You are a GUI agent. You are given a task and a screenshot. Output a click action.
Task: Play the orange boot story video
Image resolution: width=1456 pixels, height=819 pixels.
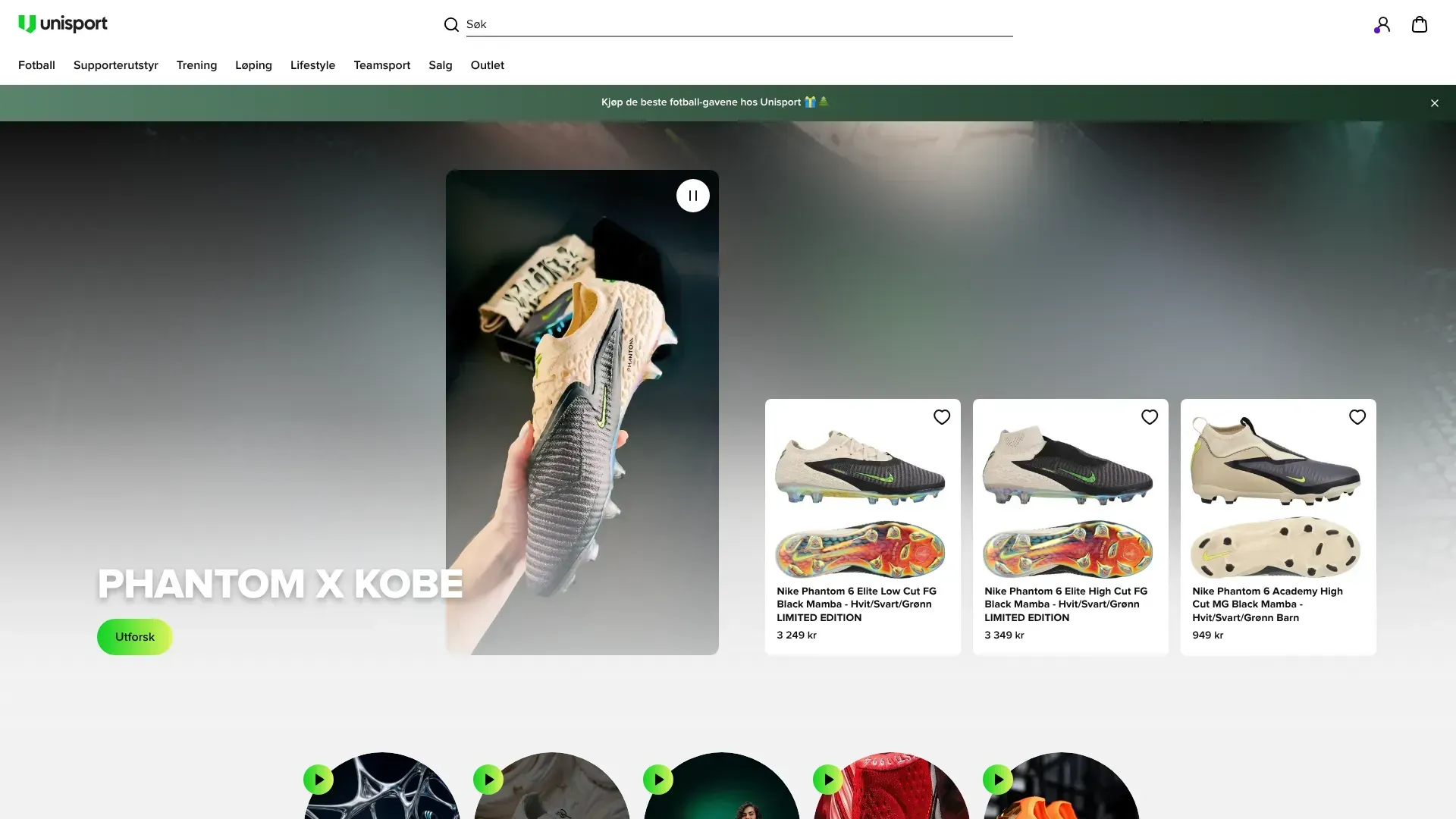(998, 780)
